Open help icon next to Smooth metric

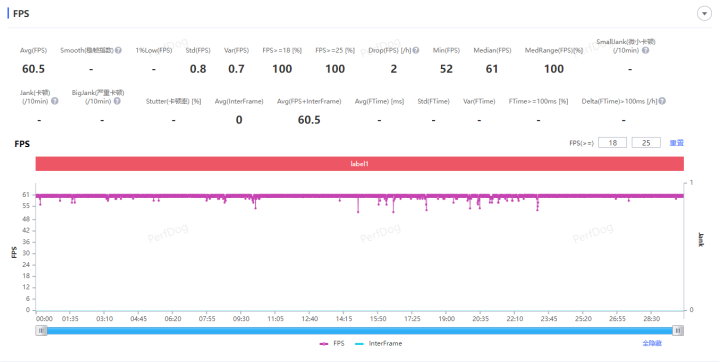click(x=118, y=50)
